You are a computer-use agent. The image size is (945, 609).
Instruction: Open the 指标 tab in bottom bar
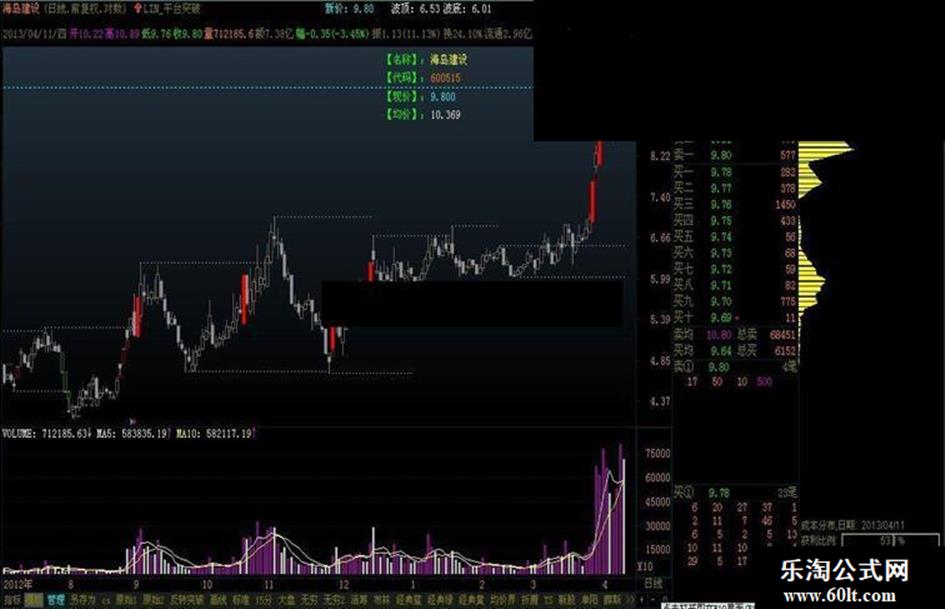11,600
